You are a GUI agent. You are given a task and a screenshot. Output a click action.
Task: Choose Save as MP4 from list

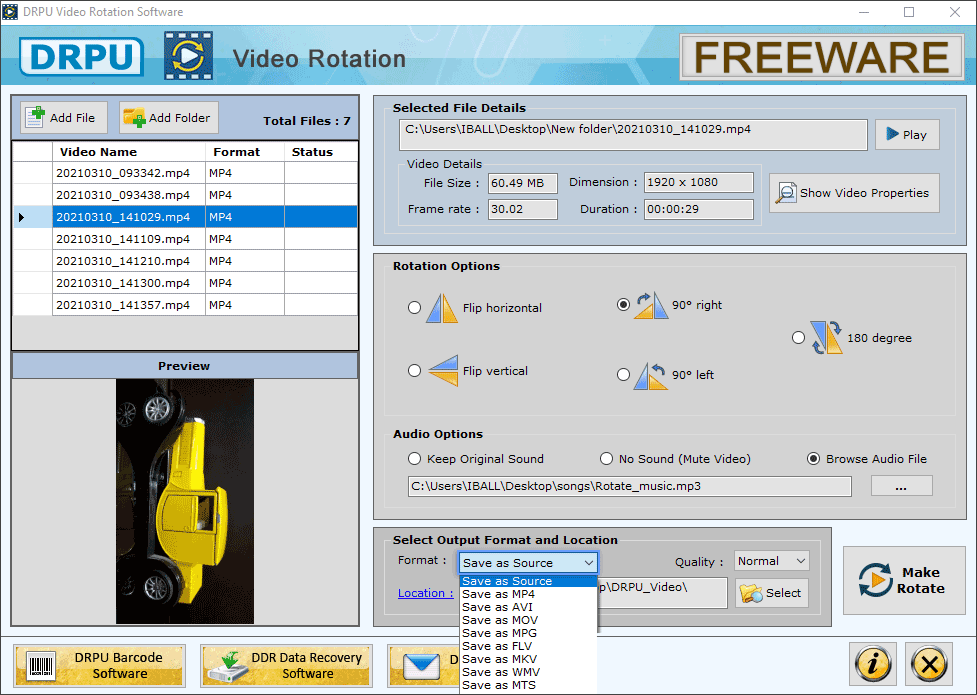(x=528, y=594)
